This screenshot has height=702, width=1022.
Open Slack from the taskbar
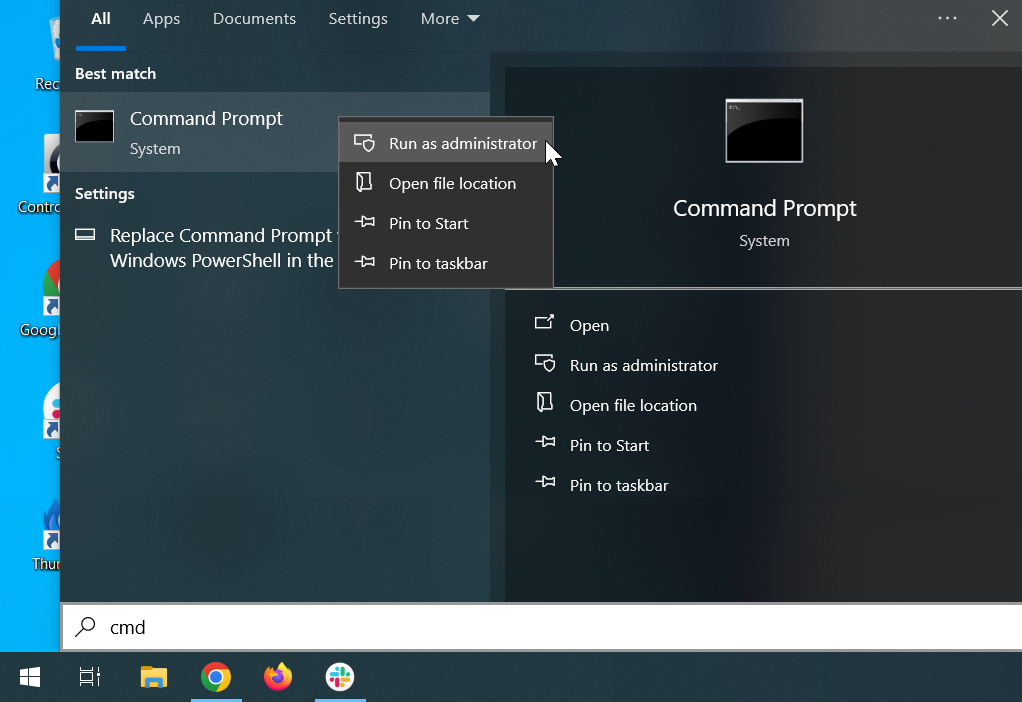[x=340, y=677]
